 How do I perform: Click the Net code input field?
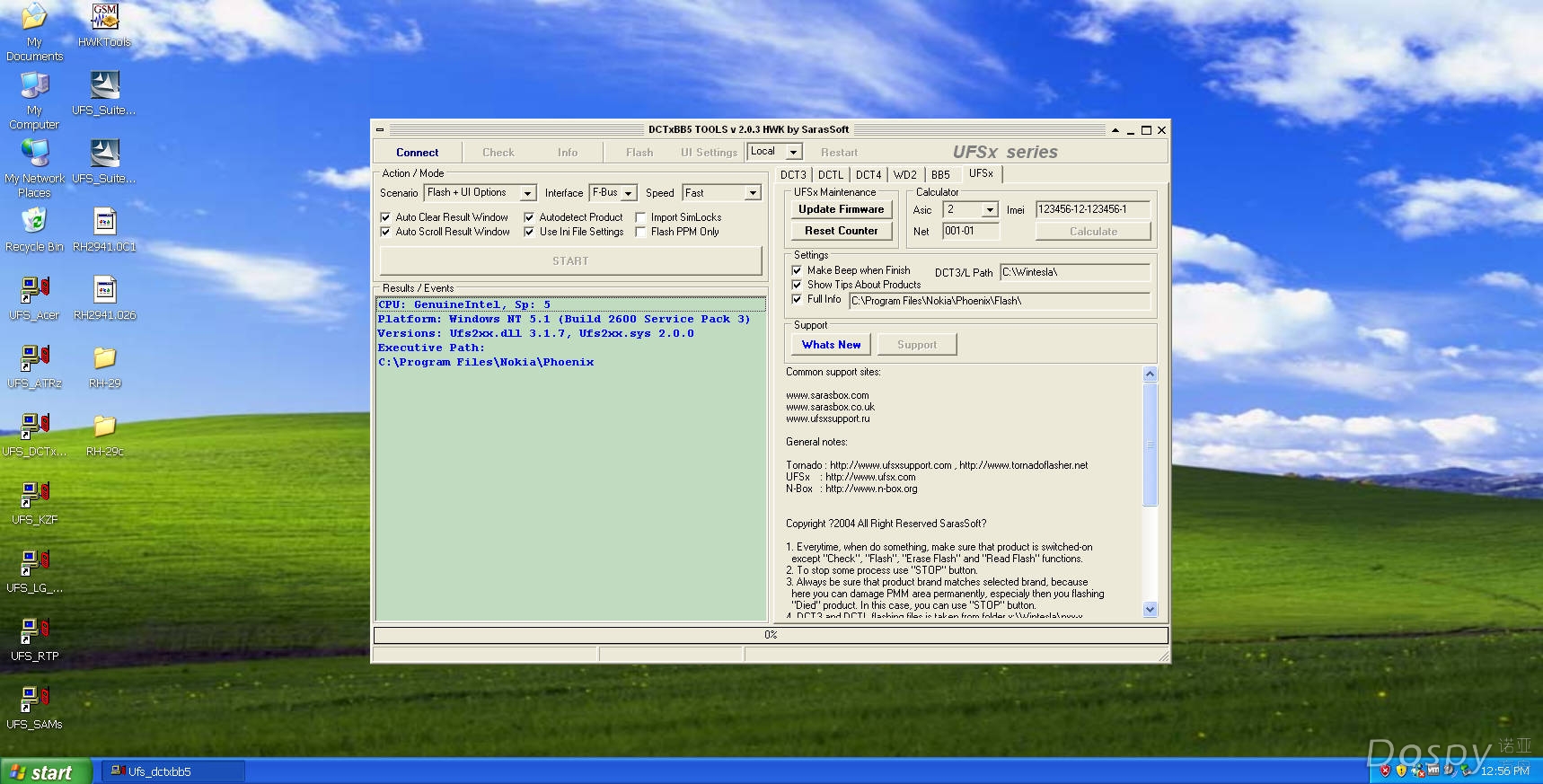(971, 231)
